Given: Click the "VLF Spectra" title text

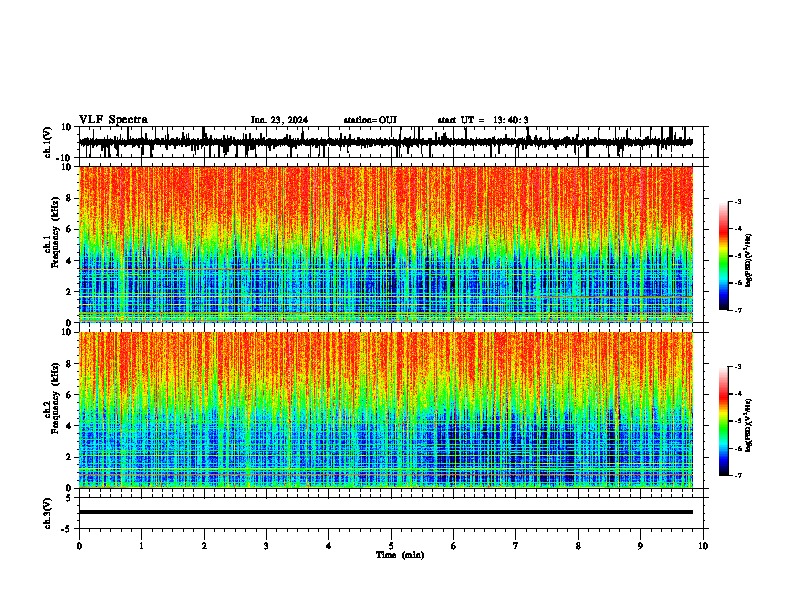Looking at the screenshot, I should (113, 120).
